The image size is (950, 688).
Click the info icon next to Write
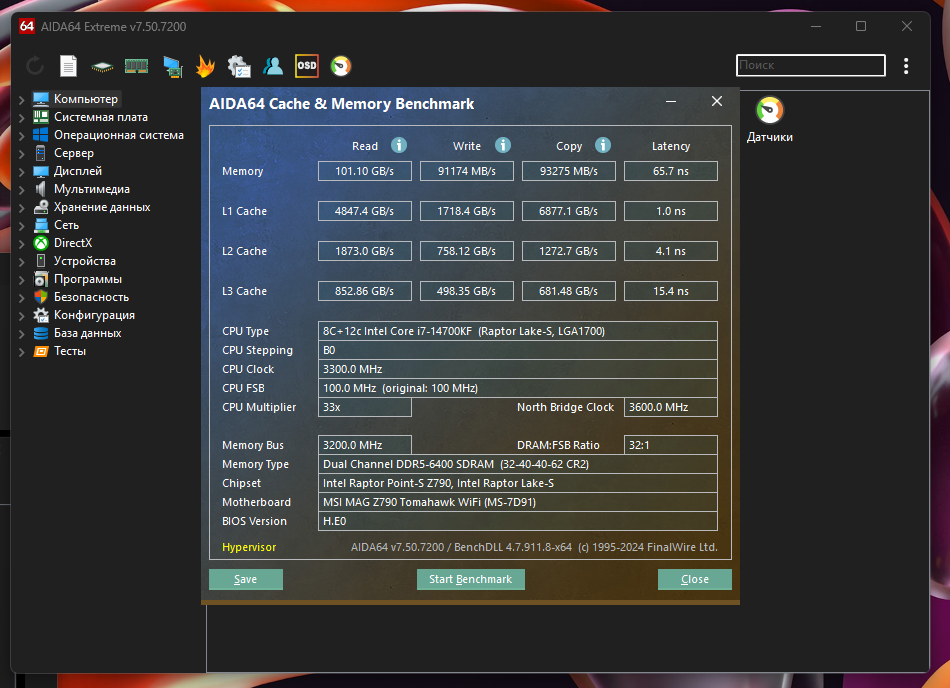[x=503, y=146]
